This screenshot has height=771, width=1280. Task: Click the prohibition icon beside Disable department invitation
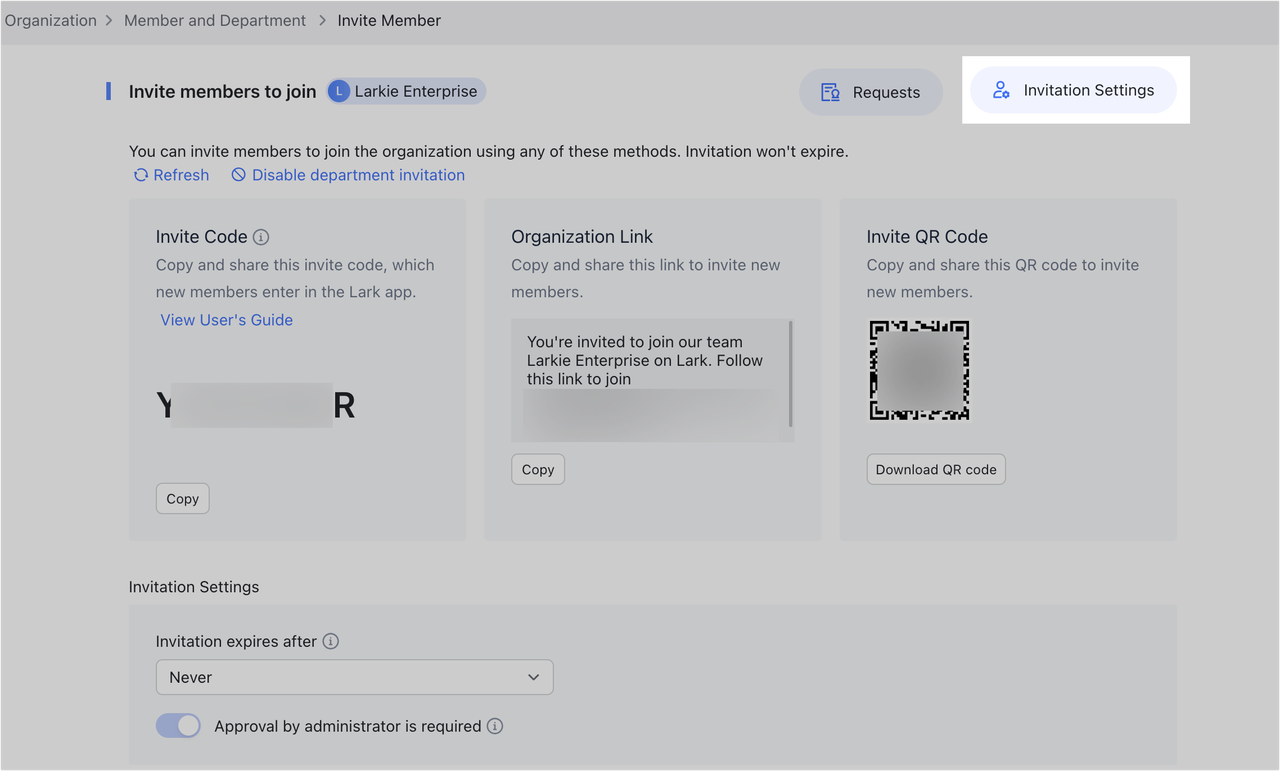(x=238, y=174)
